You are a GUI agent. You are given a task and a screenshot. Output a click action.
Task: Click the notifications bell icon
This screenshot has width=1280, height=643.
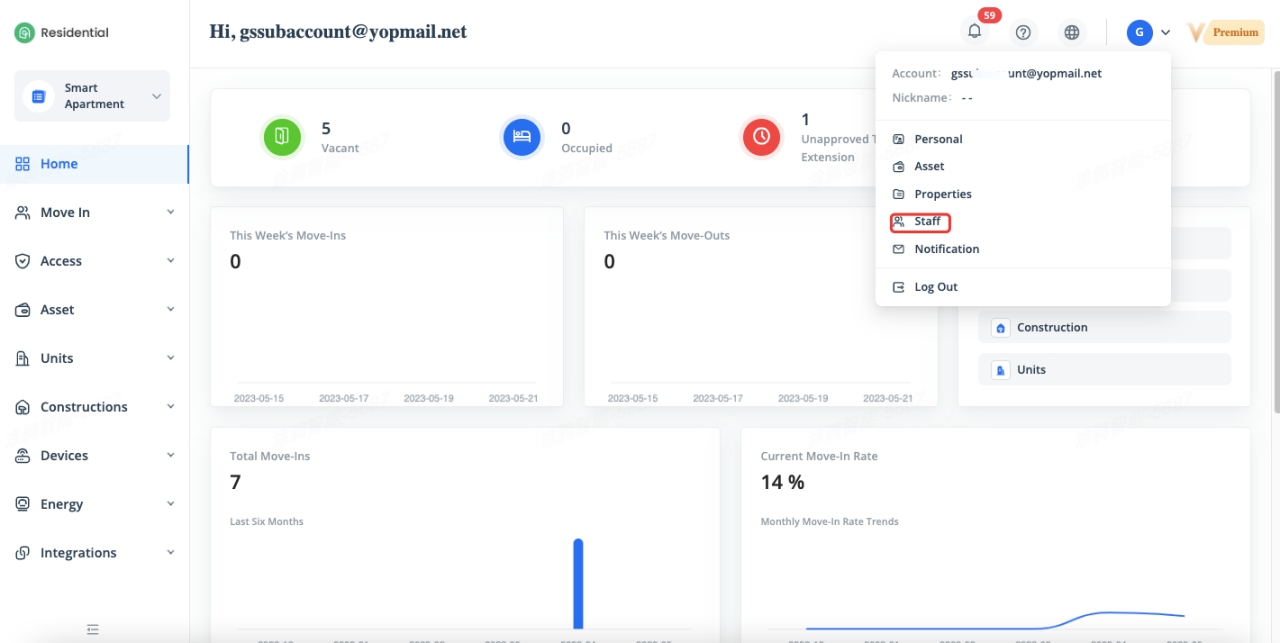(974, 32)
